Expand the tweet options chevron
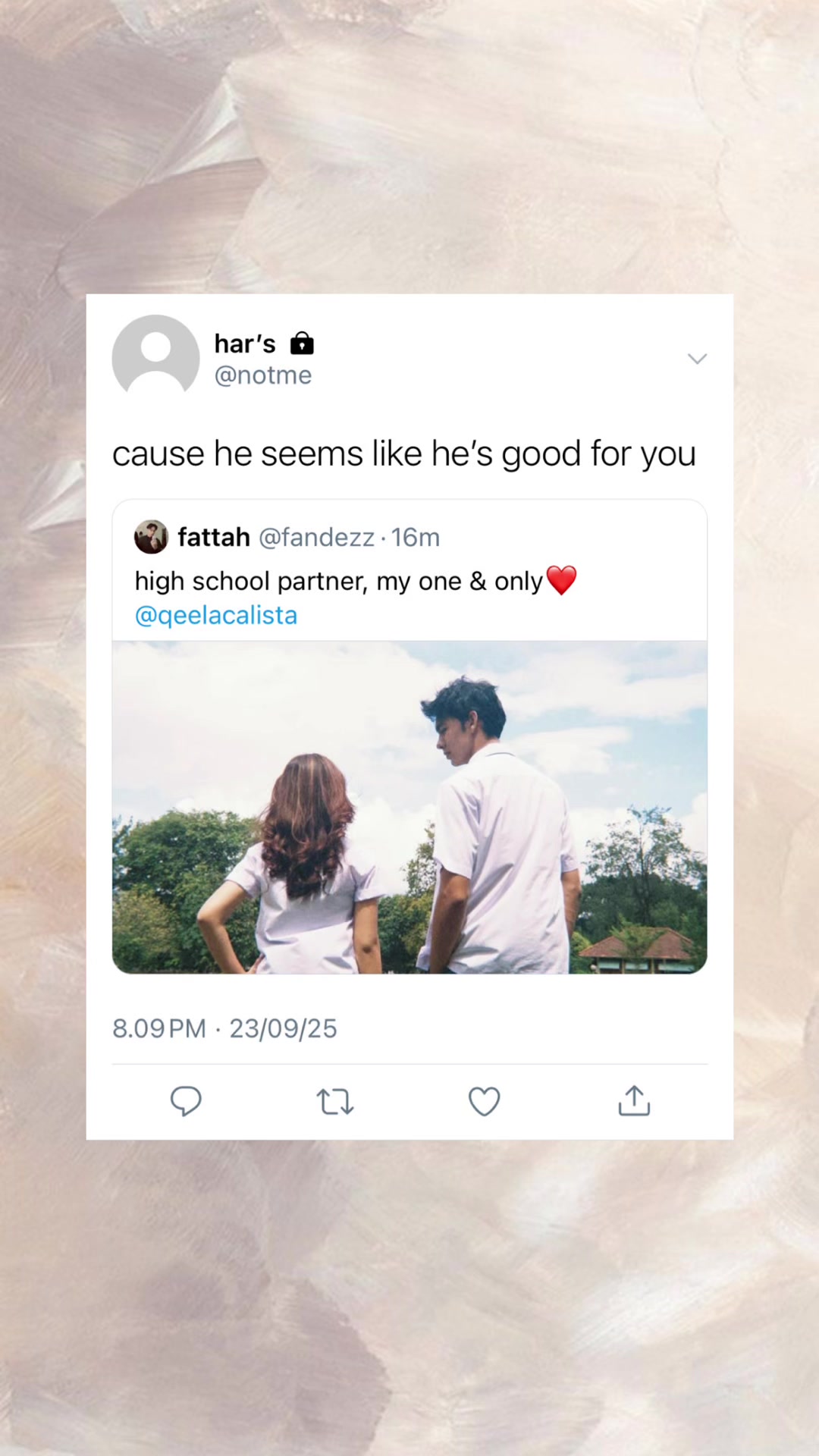Image resolution: width=819 pixels, height=1456 pixels. click(697, 359)
